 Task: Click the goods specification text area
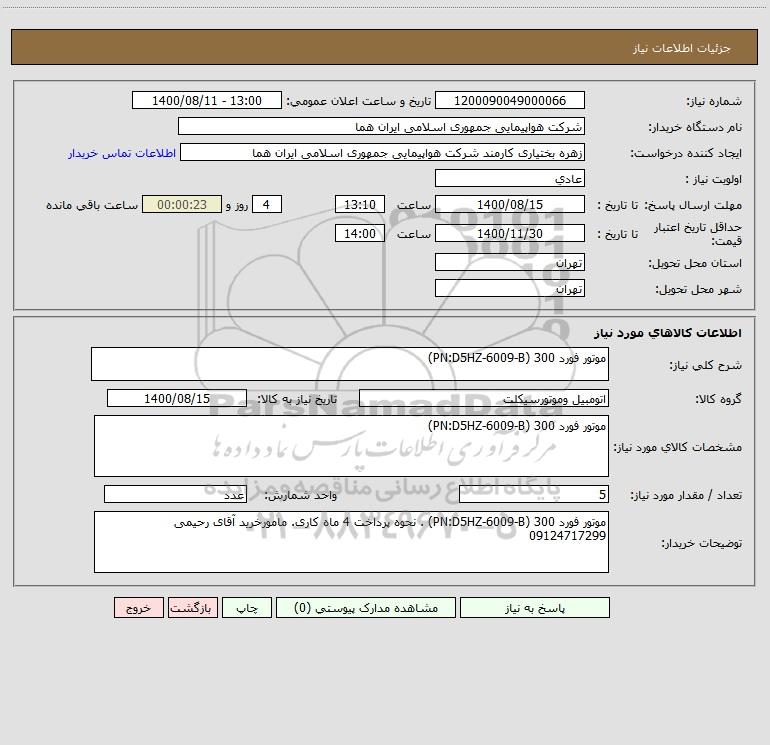(x=351, y=446)
